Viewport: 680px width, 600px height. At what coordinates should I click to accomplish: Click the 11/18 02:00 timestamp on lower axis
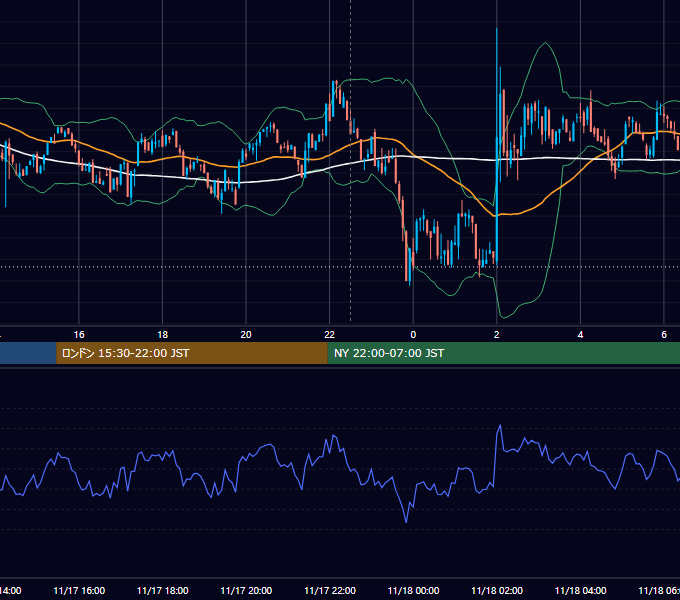pyautogui.click(x=497, y=590)
